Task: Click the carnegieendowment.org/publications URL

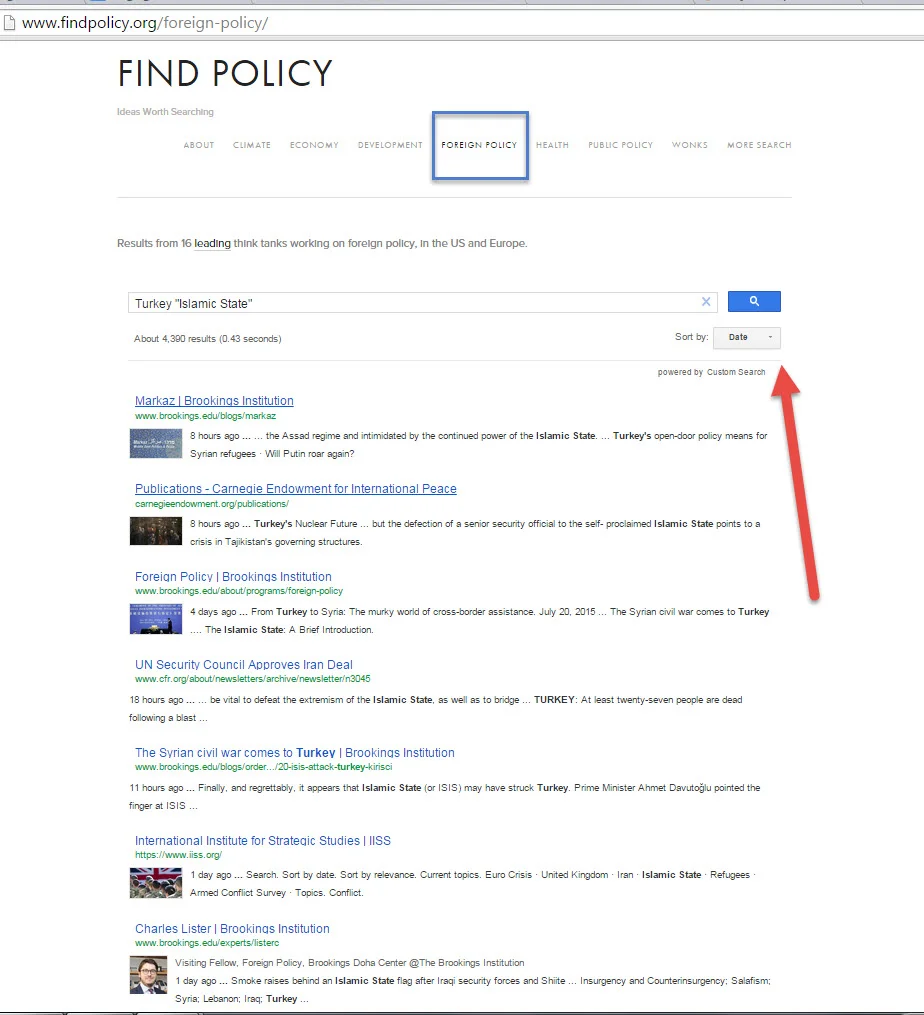Action: click(212, 504)
